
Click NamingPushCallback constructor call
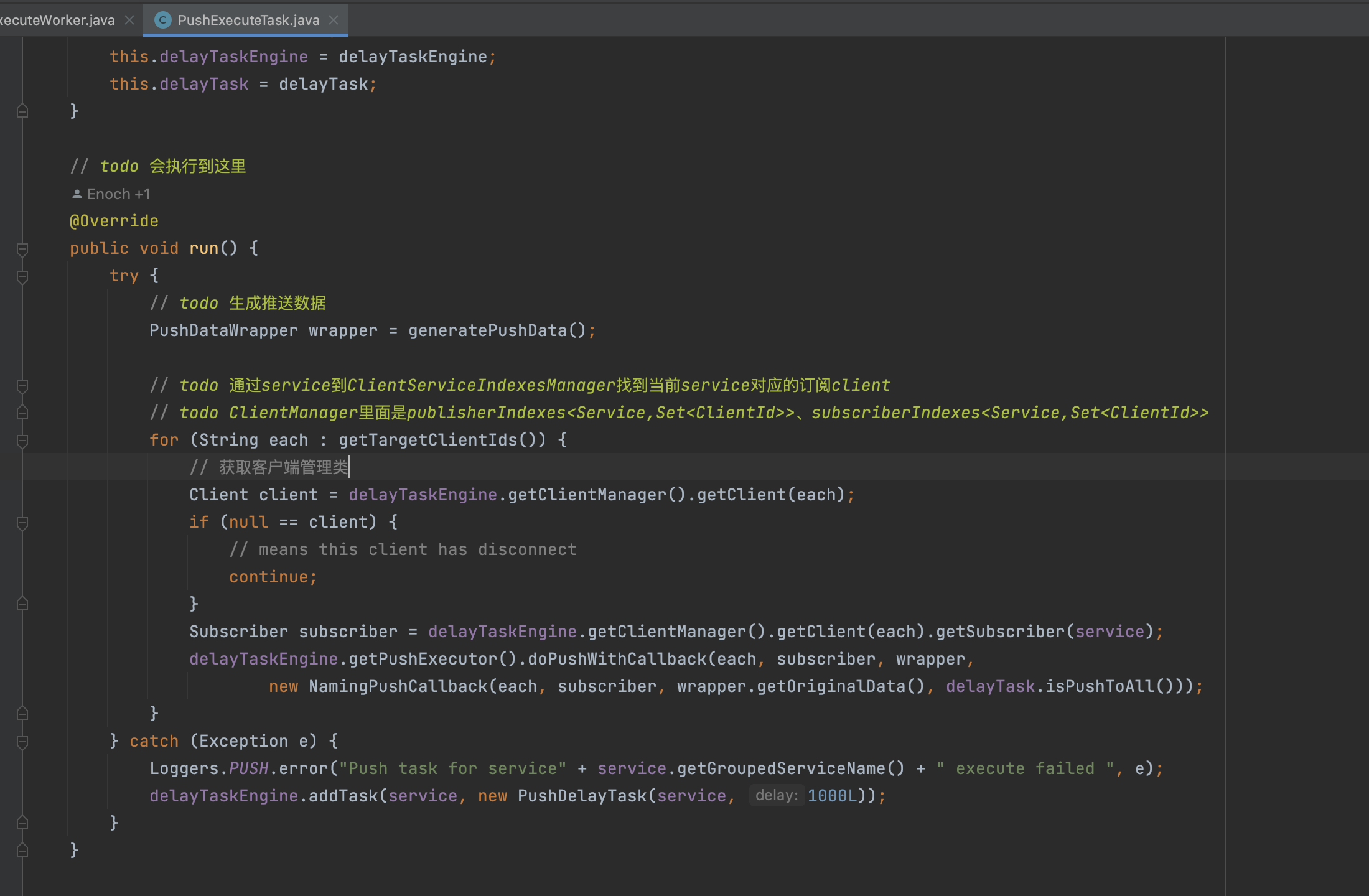398,686
